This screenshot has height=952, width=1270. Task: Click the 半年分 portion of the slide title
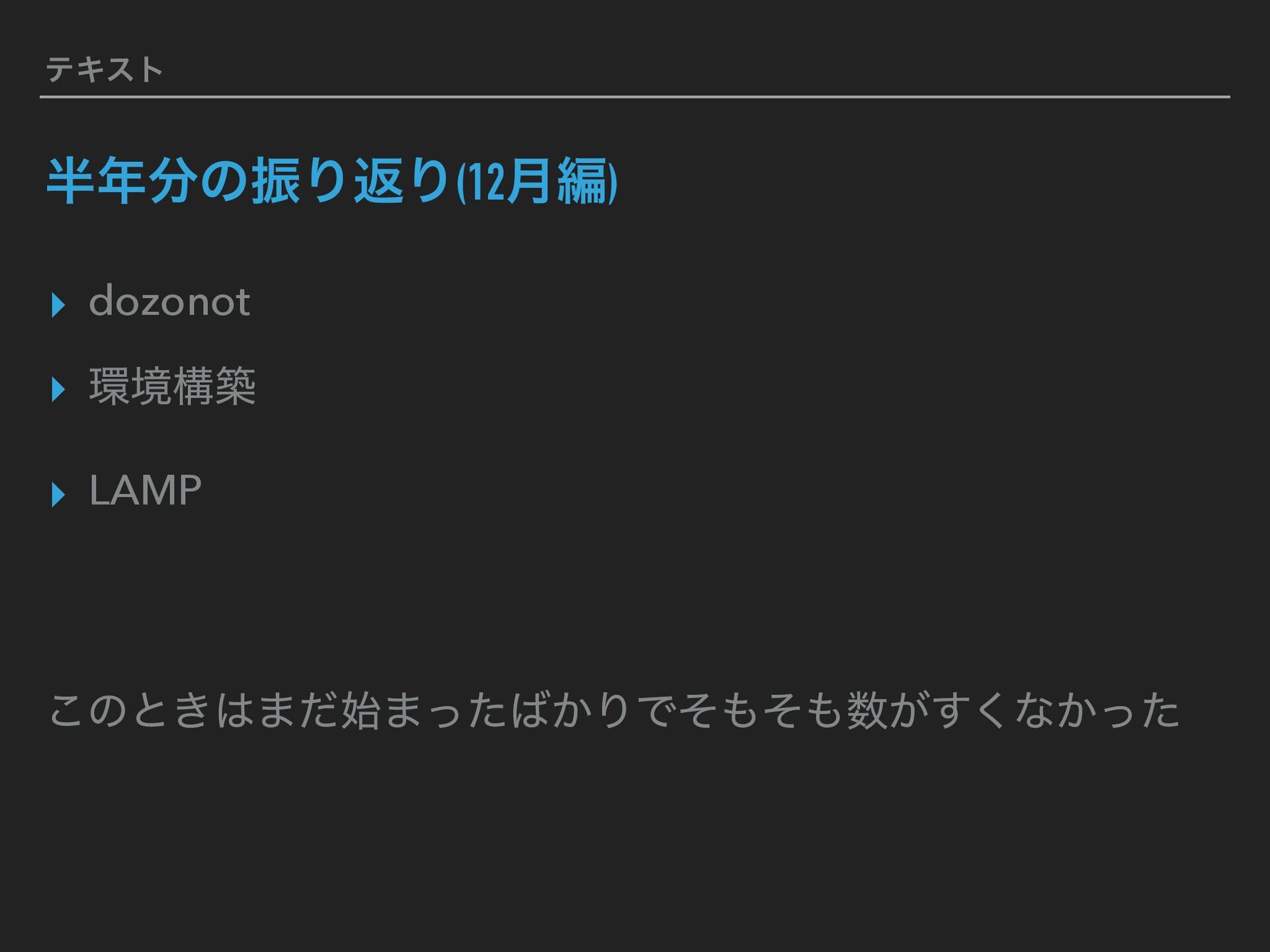click(x=122, y=181)
